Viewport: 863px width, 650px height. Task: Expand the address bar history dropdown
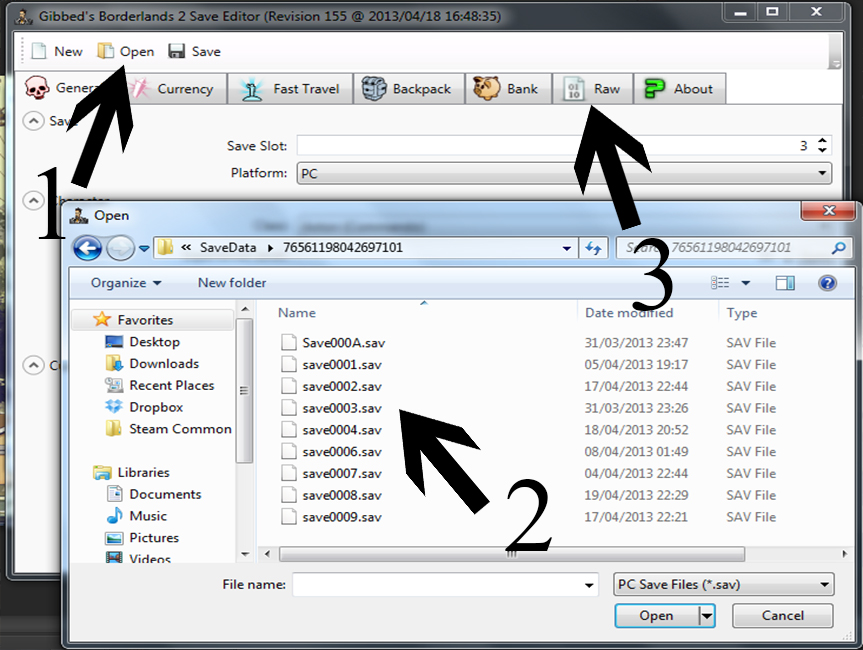point(566,249)
